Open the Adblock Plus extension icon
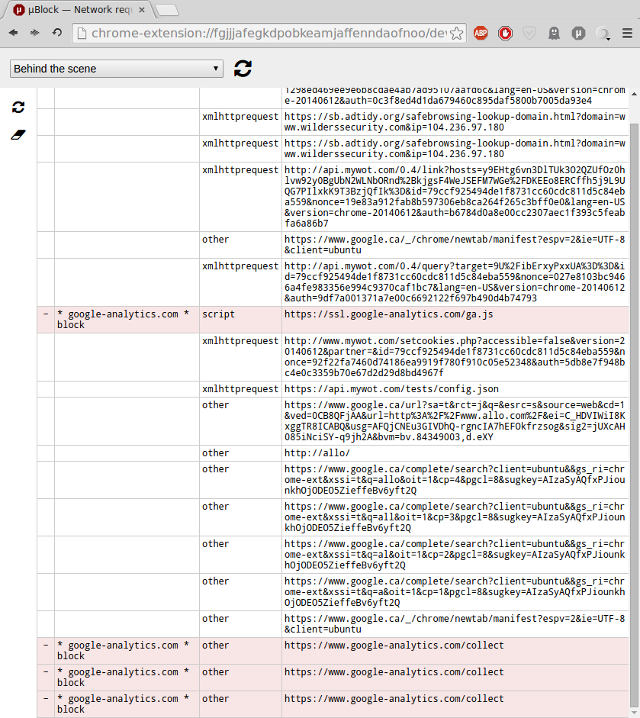This screenshot has width=640, height=718. click(x=481, y=33)
